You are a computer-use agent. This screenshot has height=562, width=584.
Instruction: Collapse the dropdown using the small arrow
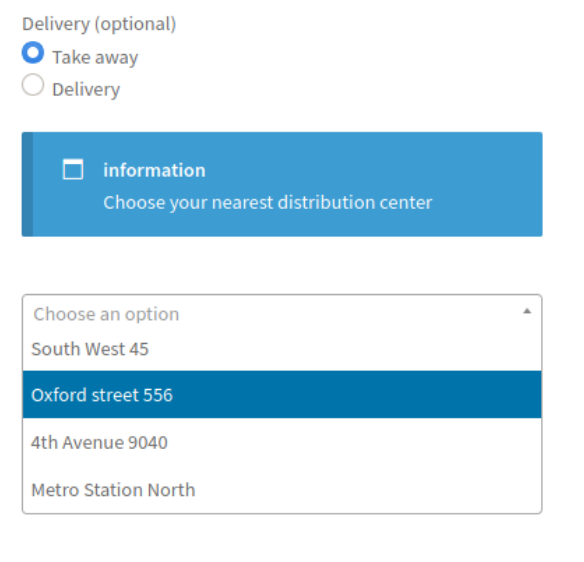[x=527, y=311]
